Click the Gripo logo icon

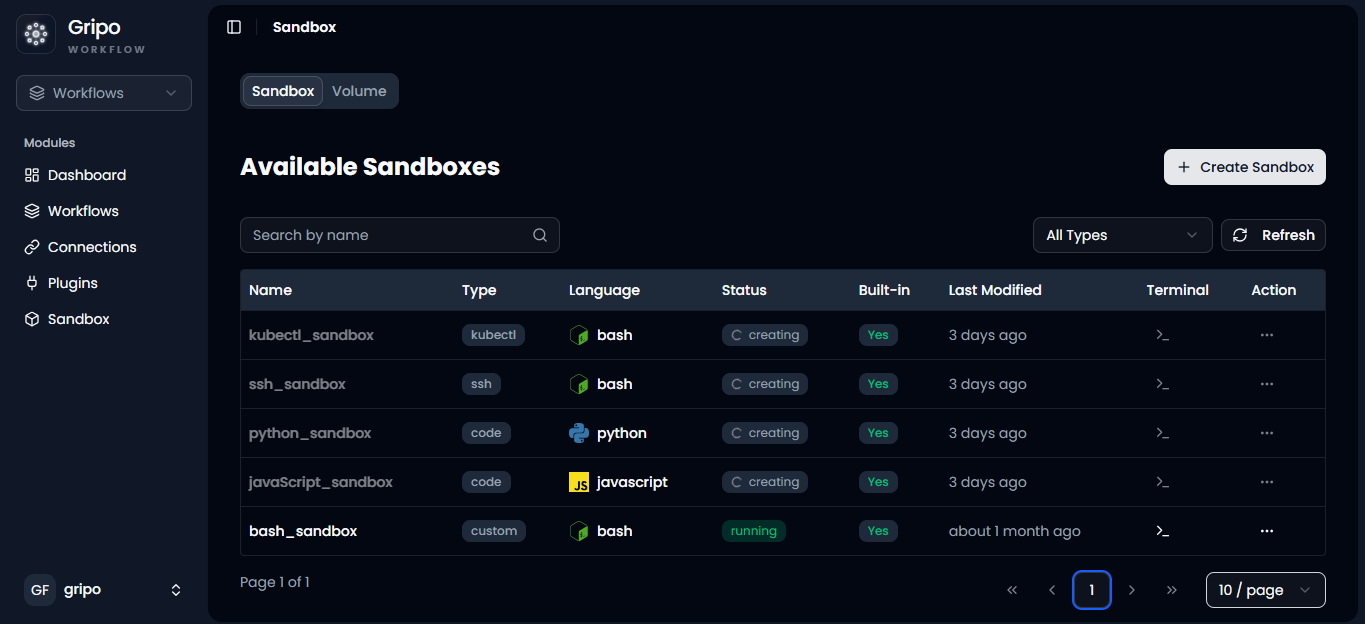(36, 34)
